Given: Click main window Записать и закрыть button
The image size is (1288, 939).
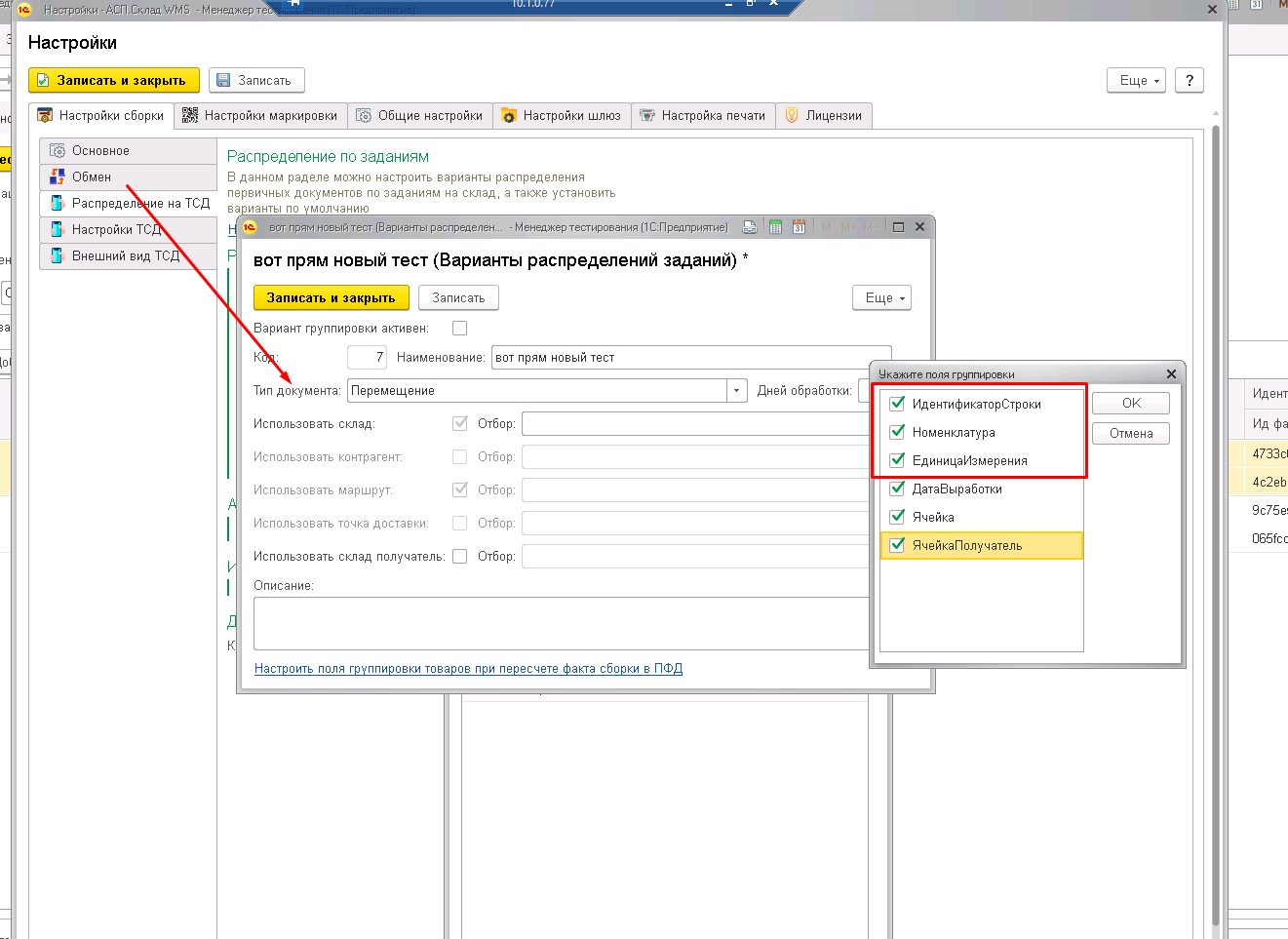Looking at the screenshot, I should 114,80.
